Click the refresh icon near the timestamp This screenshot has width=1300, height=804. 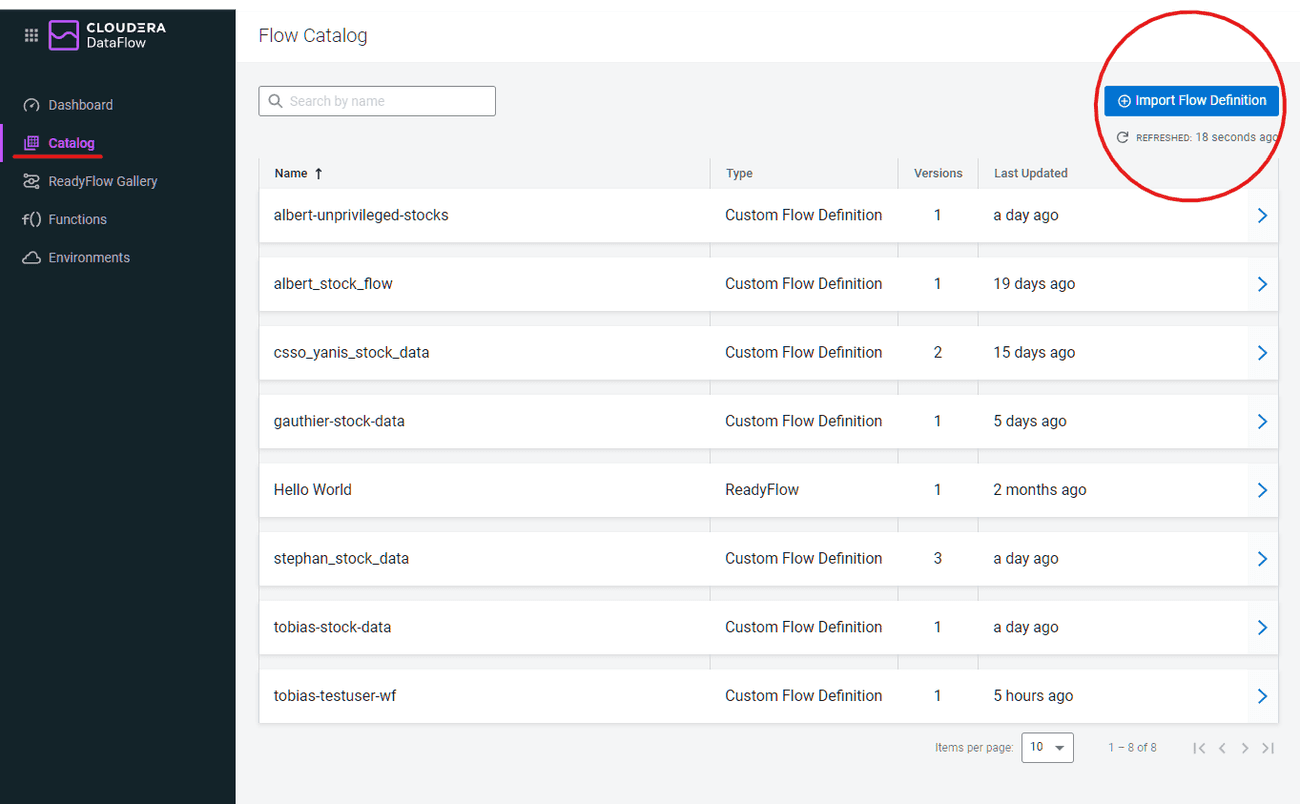click(x=1122, y=137)
